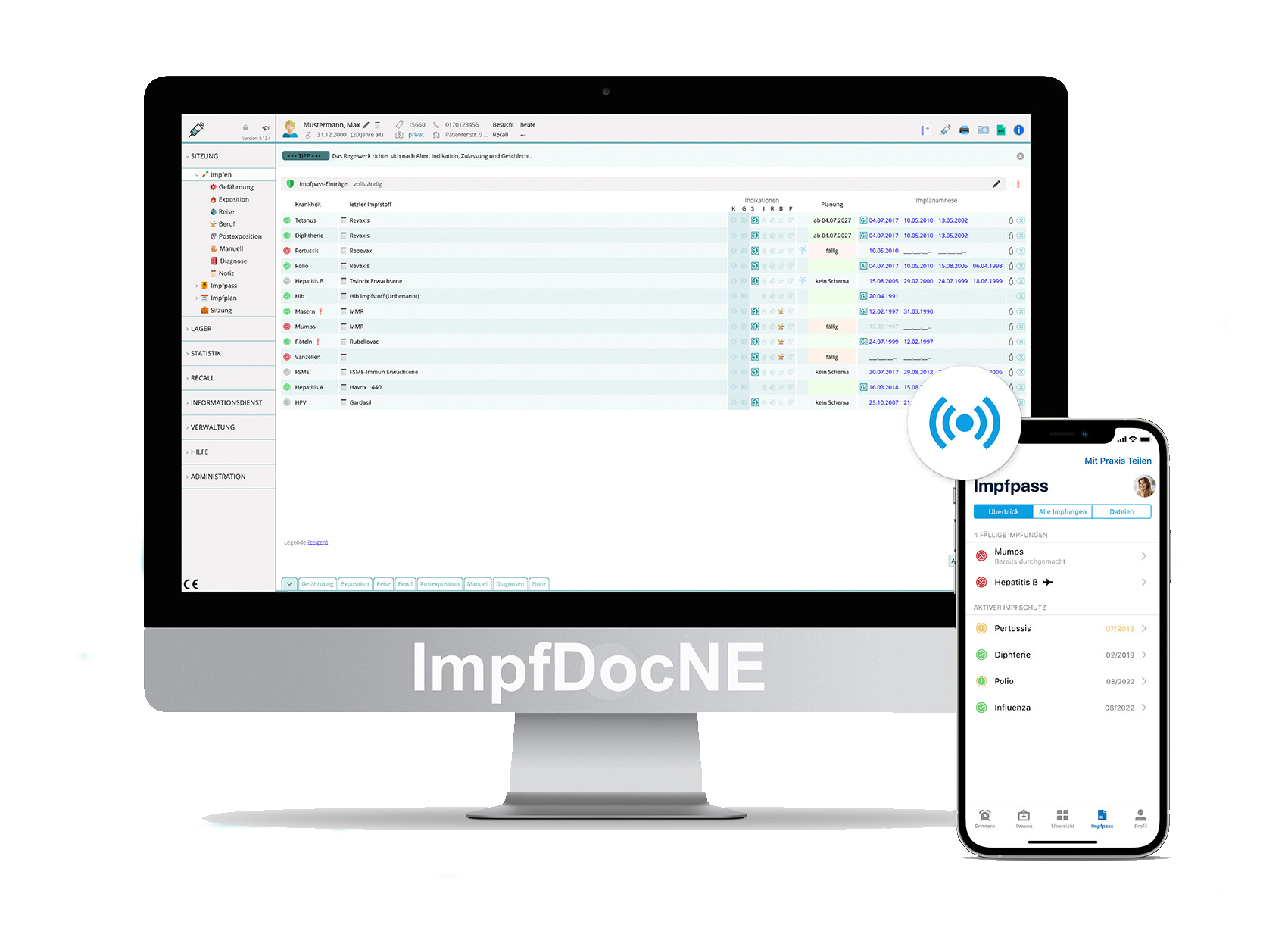Click the syringe icon in the top-right toolbar
This screenshot has width=1288, height=925.
click(x=945, y=130)
